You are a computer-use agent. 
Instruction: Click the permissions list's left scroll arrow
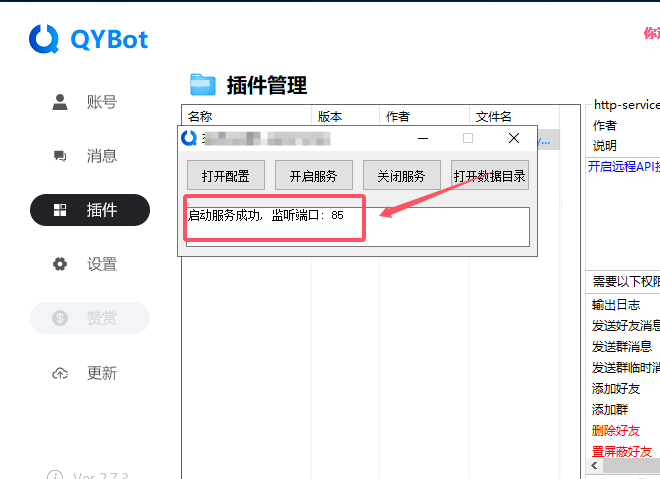[x=594, y=465]
